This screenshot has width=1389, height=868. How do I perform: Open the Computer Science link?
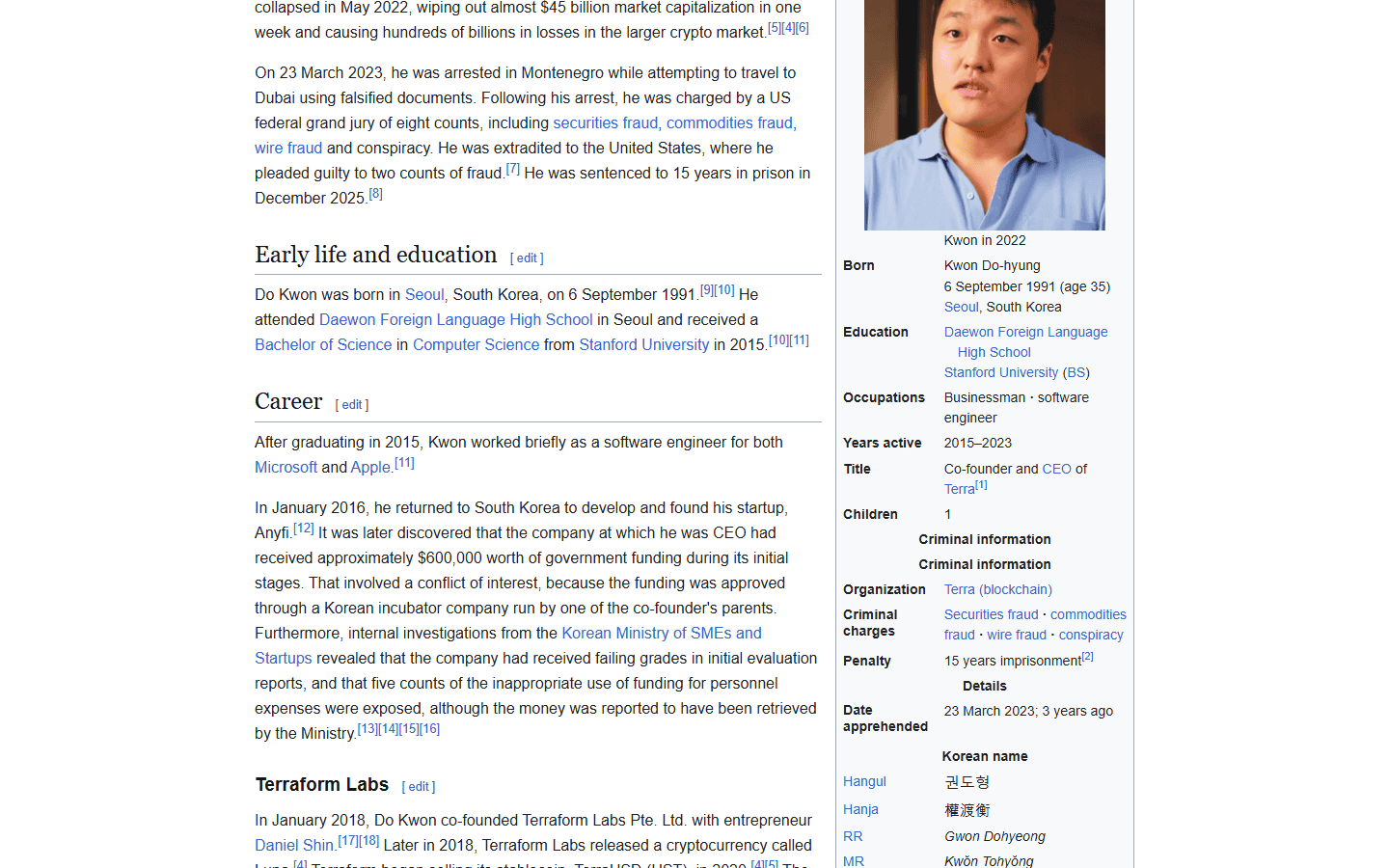[x=477, y=344]
